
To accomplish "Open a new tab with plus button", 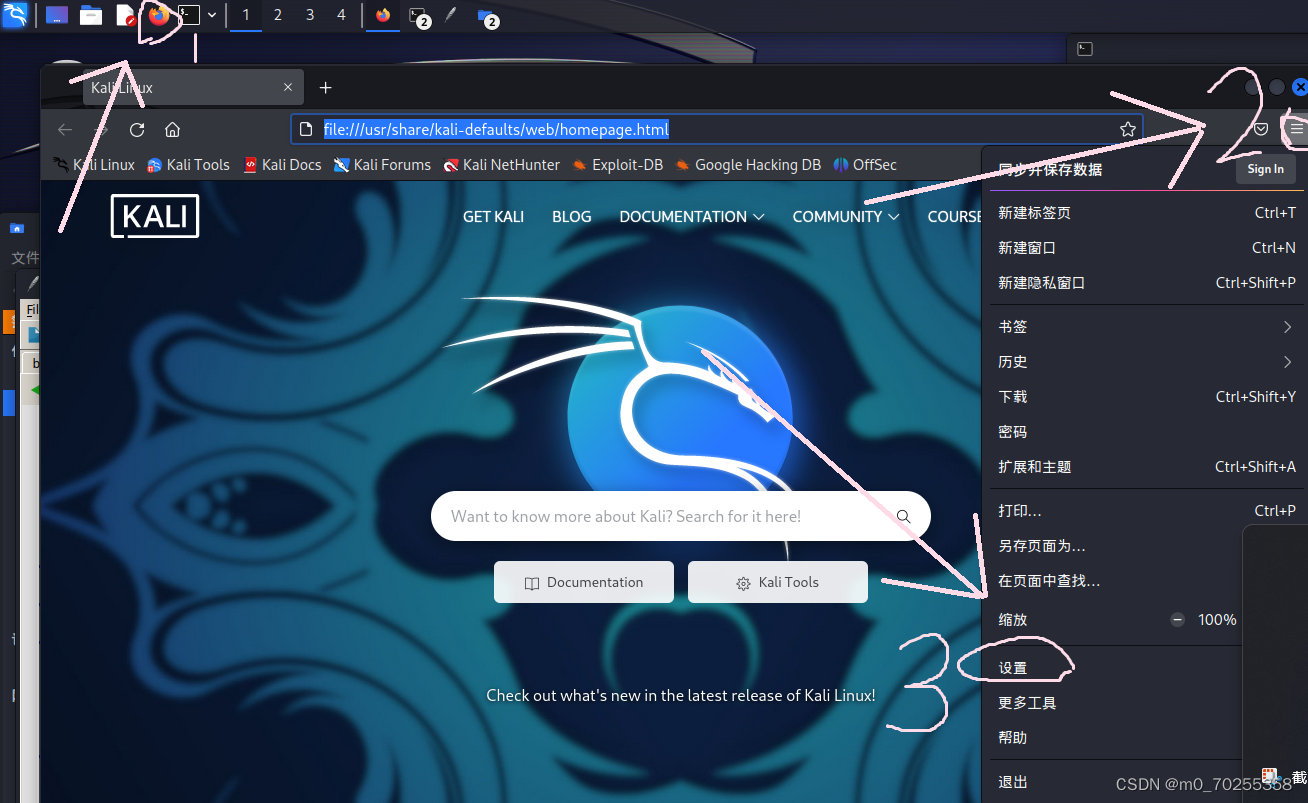I will [x=325, y=88].
